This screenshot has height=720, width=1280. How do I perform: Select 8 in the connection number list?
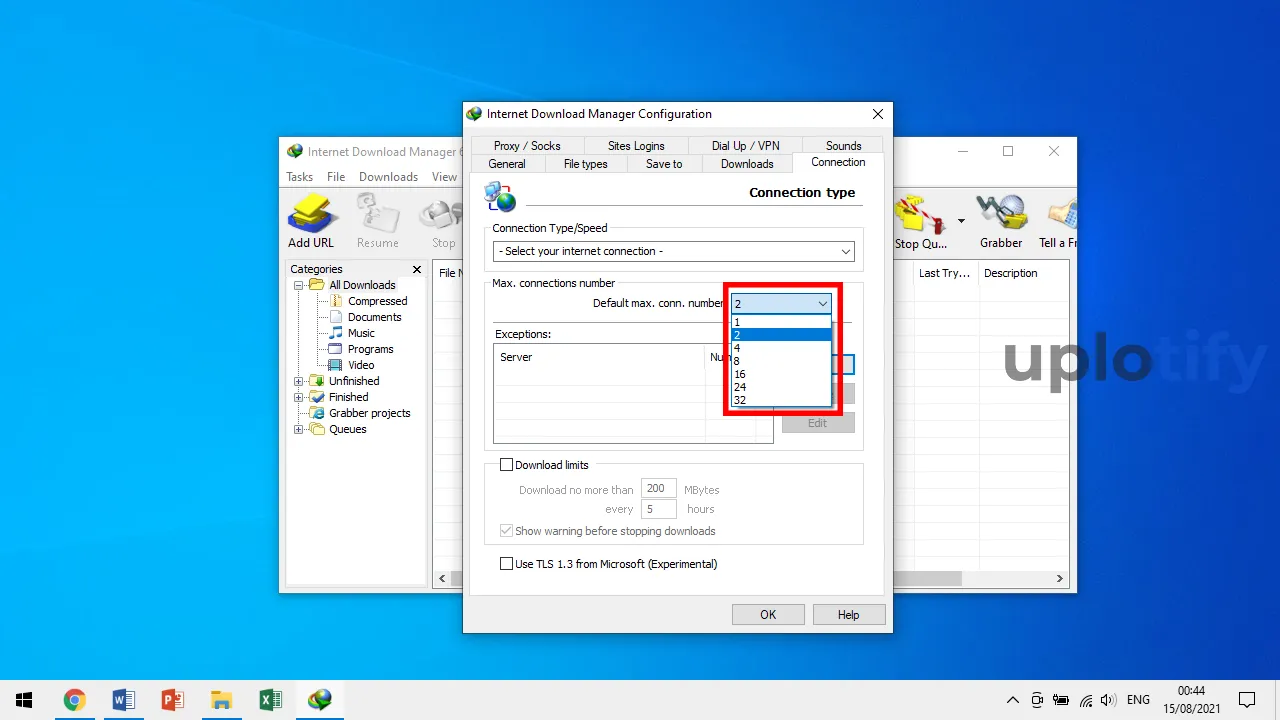[781, 361]
